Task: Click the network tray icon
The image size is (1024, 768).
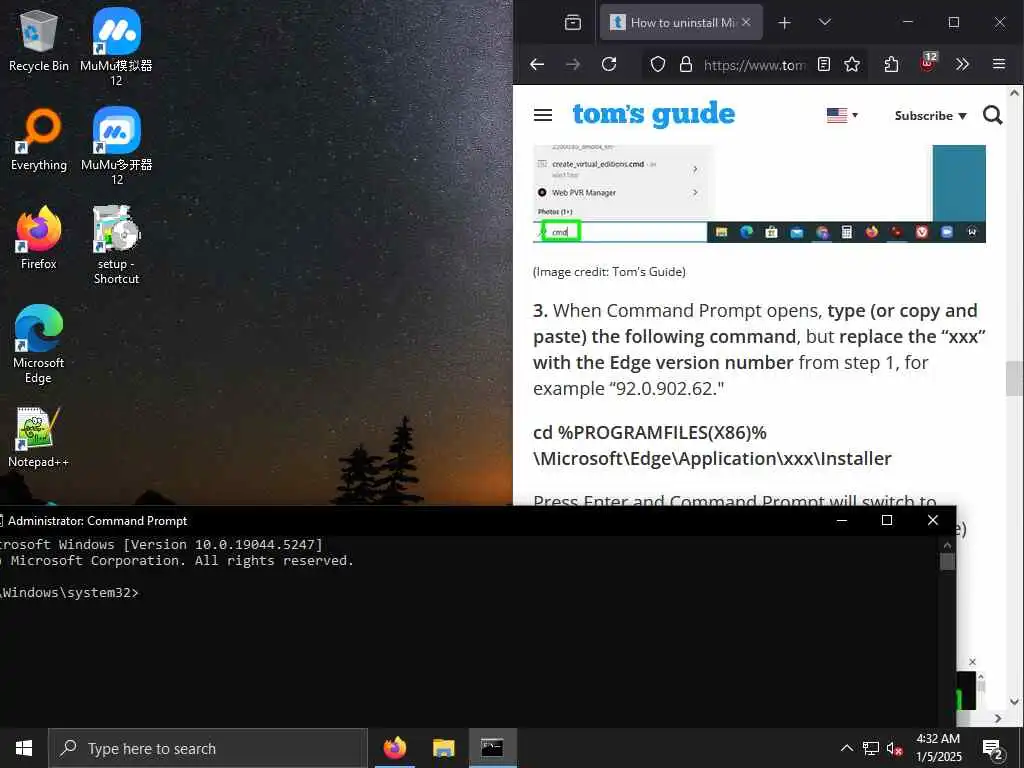Action: click(871, 748)
